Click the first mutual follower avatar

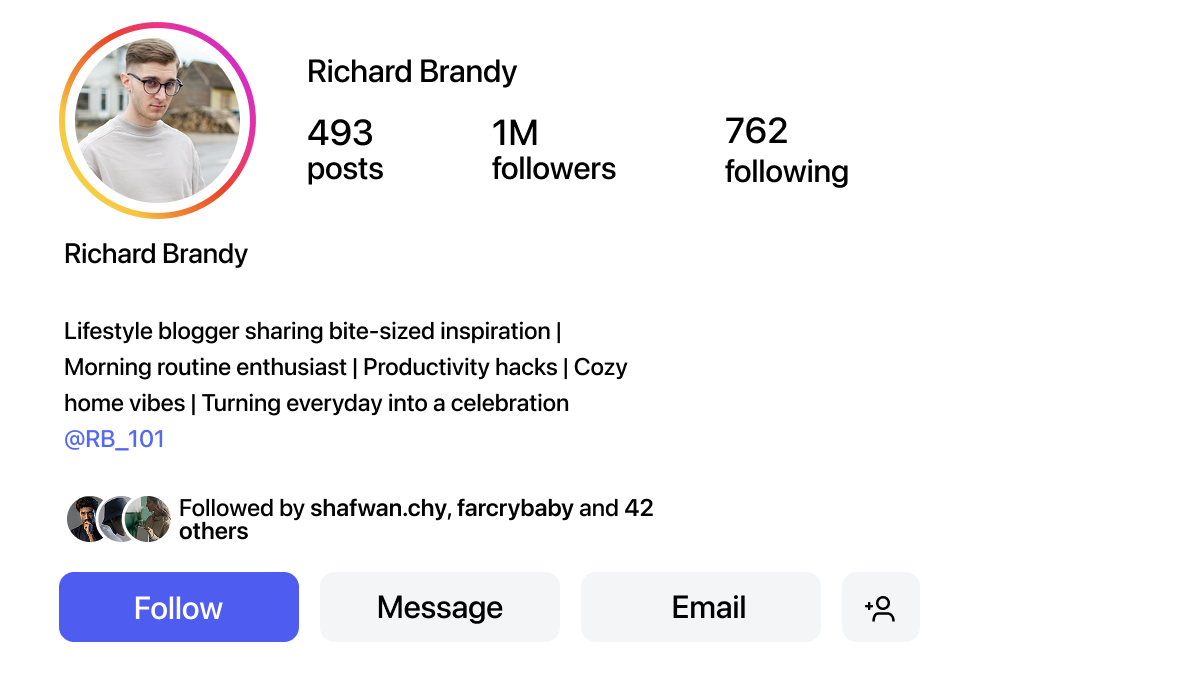click(86, 519)
